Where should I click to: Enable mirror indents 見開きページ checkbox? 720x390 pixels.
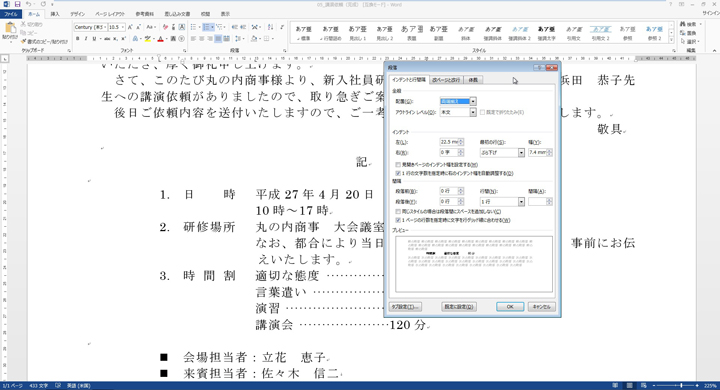398,164
